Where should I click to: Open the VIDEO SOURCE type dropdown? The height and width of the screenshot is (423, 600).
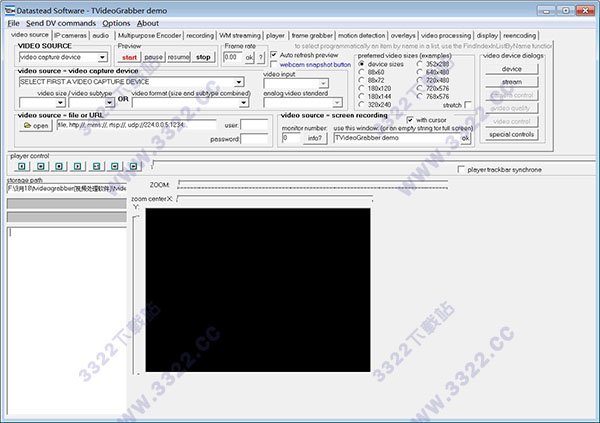[x=102, y=57]
